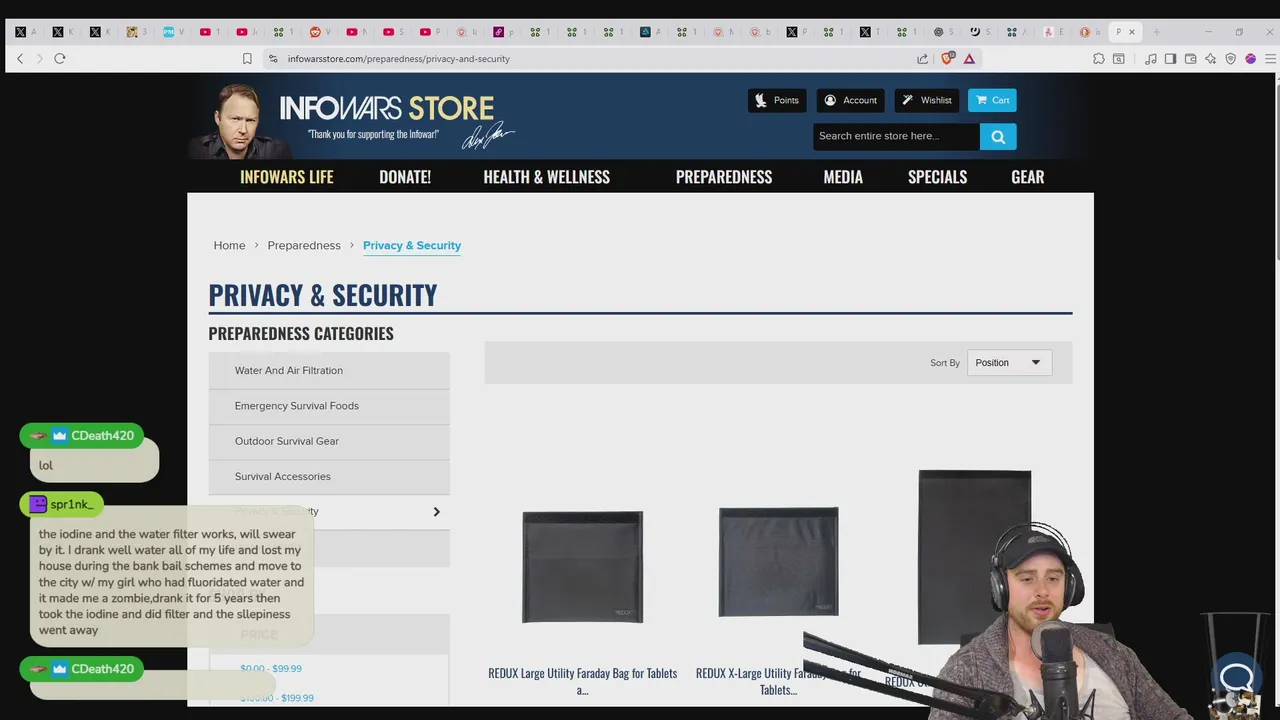Click the Search entire store field
Image resolution: width=1280 pixels, height=720 pixels.
coord(896,137)
